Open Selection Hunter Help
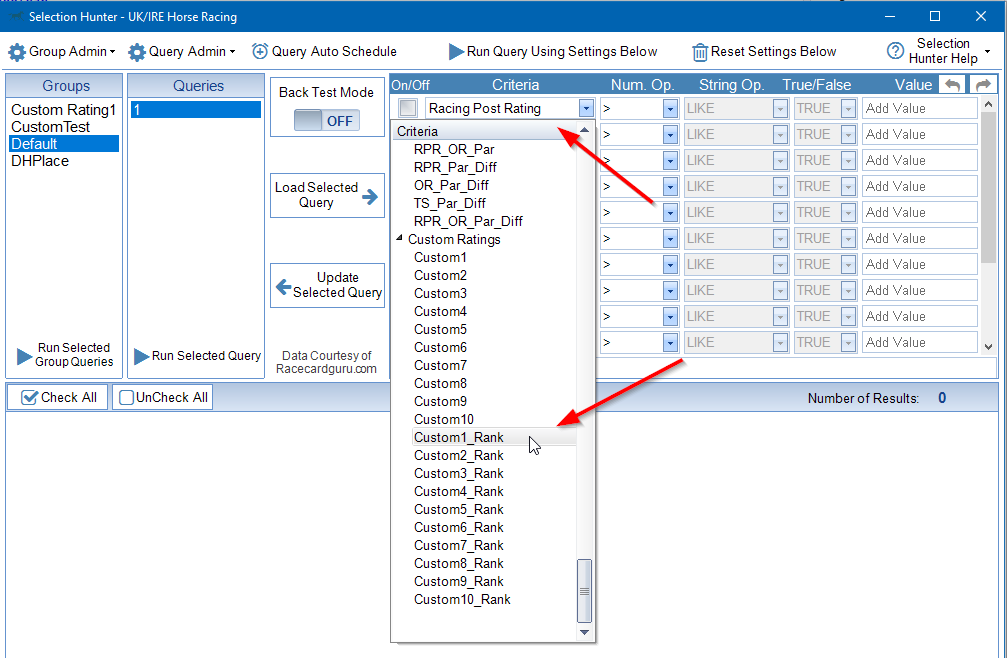 tap(939, 51)
